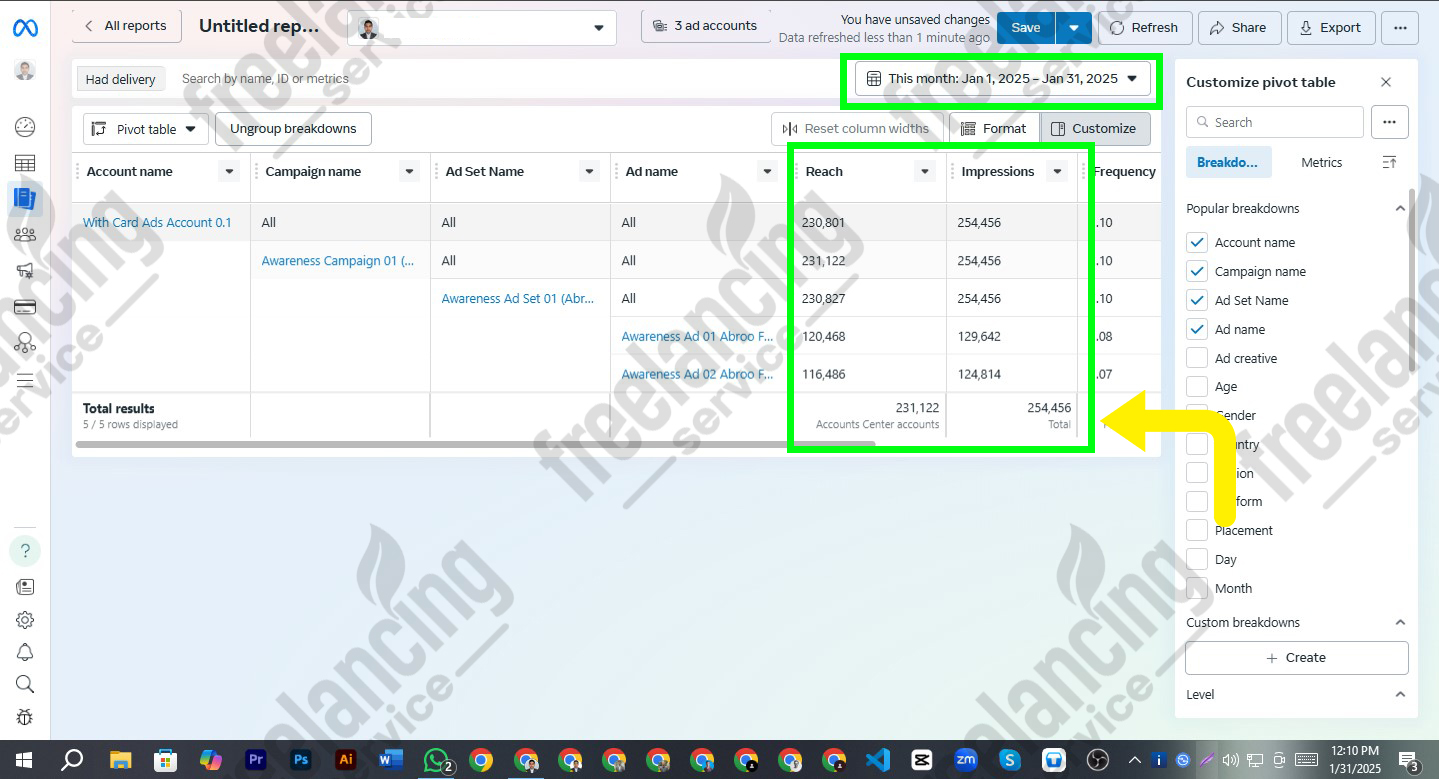Open Ads reporting icon in sidebar

(25, 198)
